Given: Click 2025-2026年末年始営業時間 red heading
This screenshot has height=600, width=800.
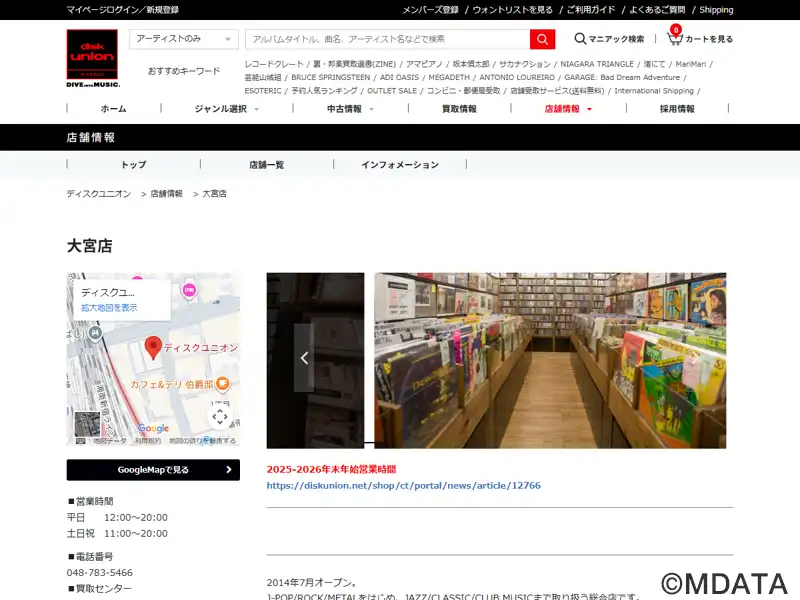Looking at the screenshot, I should coord(331,469).
